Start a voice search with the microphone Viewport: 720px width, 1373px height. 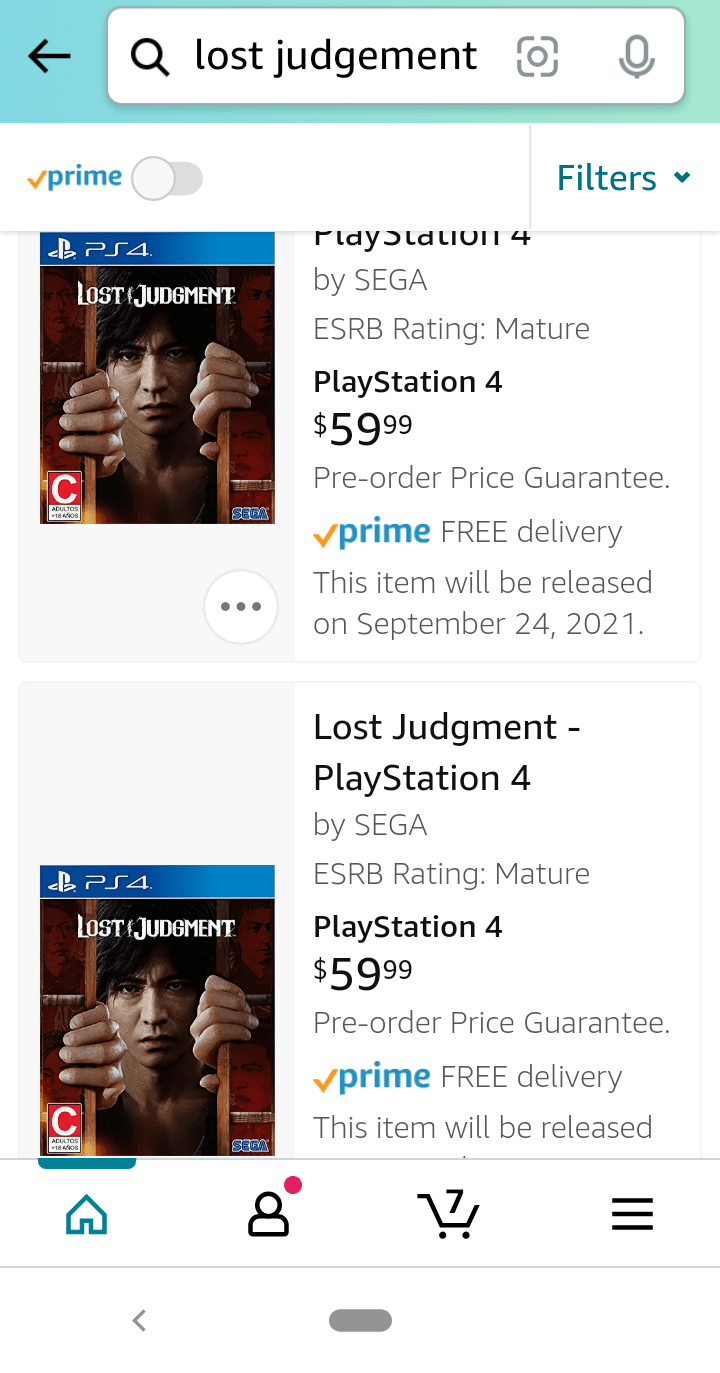636,57
